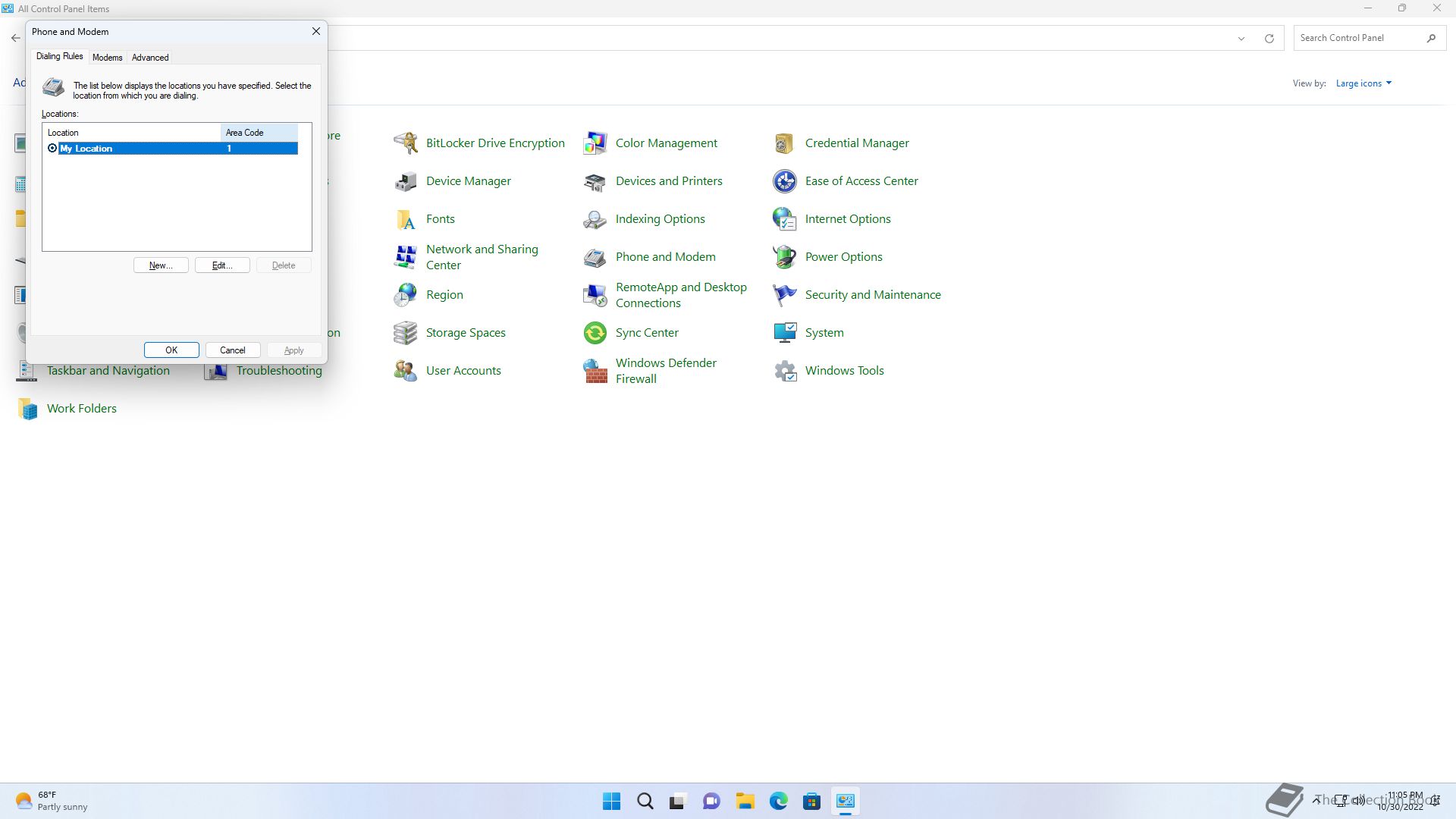Image resolution: width=1456 pixels, height=819 pixels.
Task: Open the weather widget on taskbar
Action: pos(52,801)
